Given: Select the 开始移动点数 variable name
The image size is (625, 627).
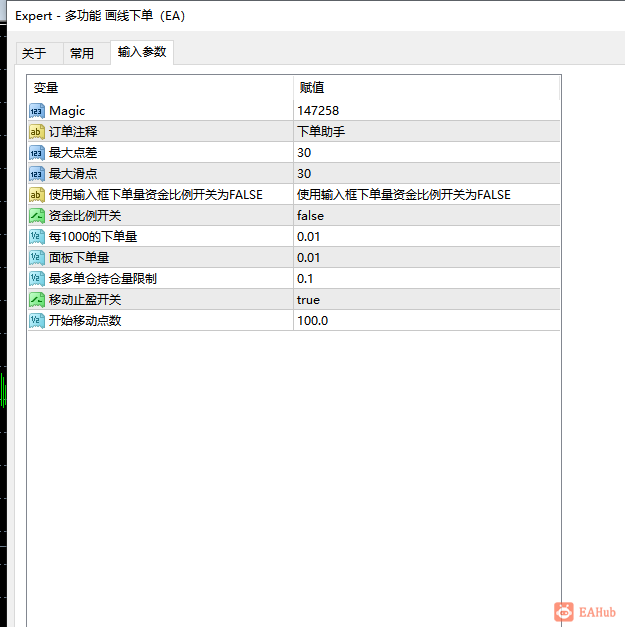Looking at the screenshot, I should pyautogui.click(x=85, y=321).
